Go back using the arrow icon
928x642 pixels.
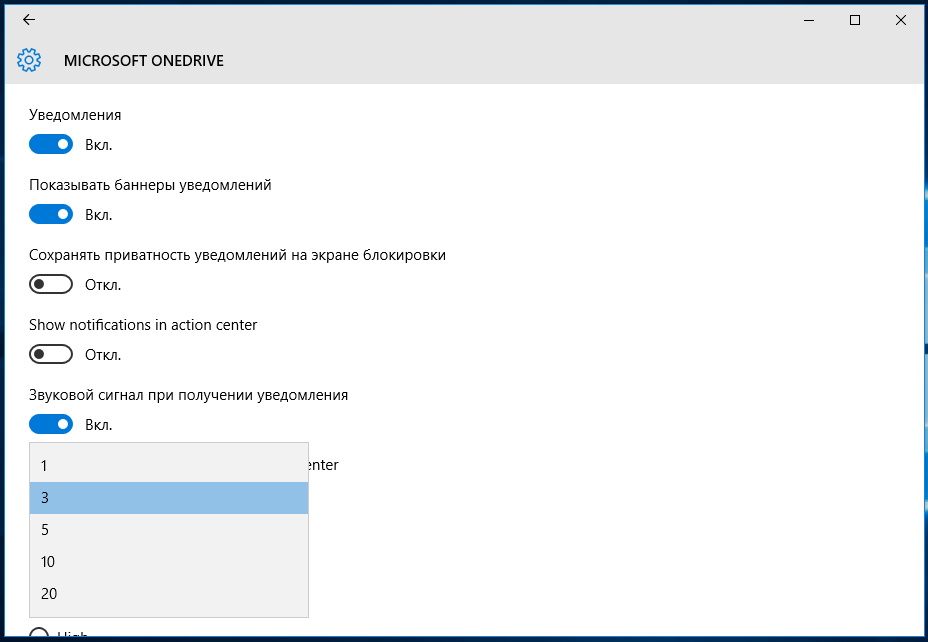pyautogui.click(x=29, y=20)
